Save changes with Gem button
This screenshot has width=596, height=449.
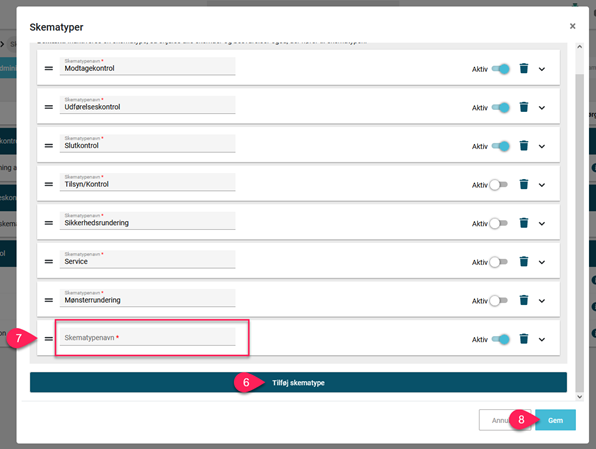(555, 420)
